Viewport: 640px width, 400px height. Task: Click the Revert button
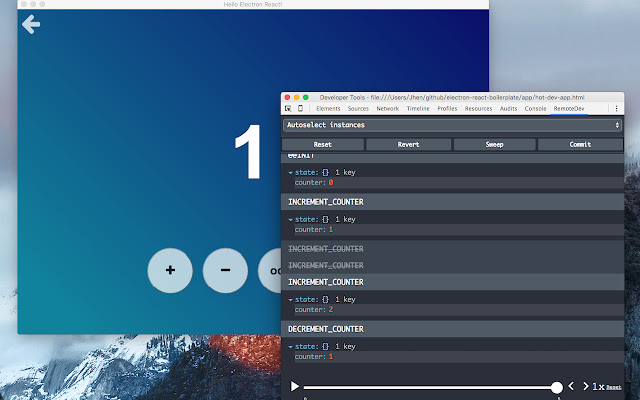pos(408,144)
